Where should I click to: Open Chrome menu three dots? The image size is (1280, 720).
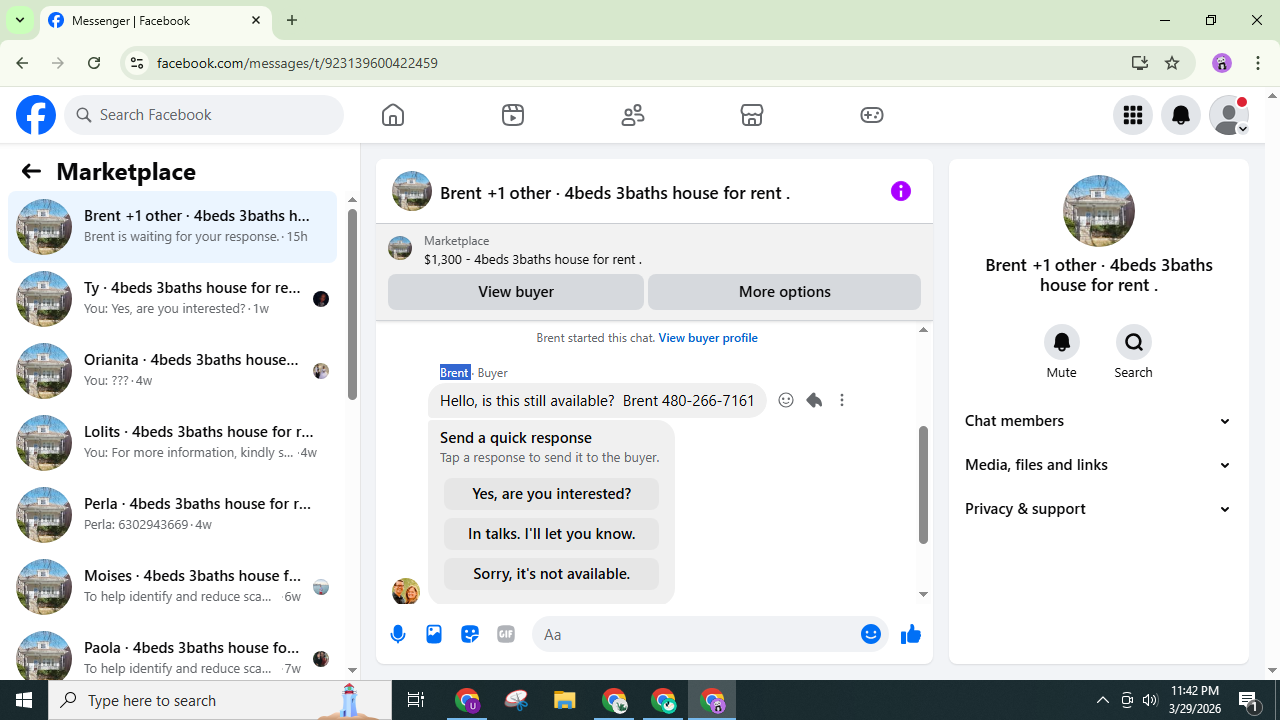(x=1258, y=63)
